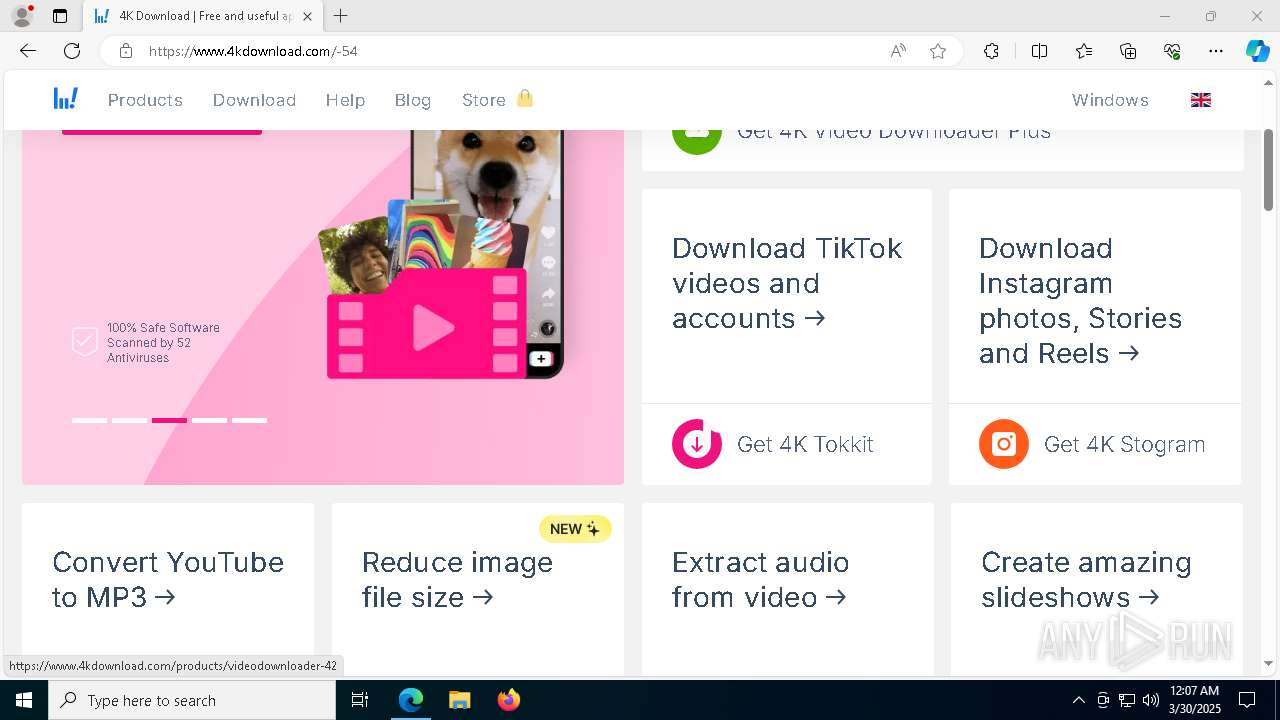Open browser Extensions puzzle icon
The image size is (1280, 720).
click(x=991, y=51)
